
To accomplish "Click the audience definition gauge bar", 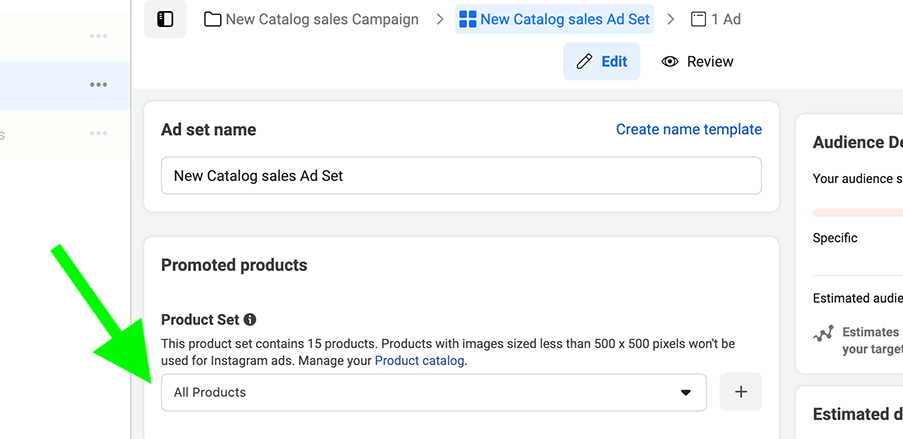I will click(858, 213).
